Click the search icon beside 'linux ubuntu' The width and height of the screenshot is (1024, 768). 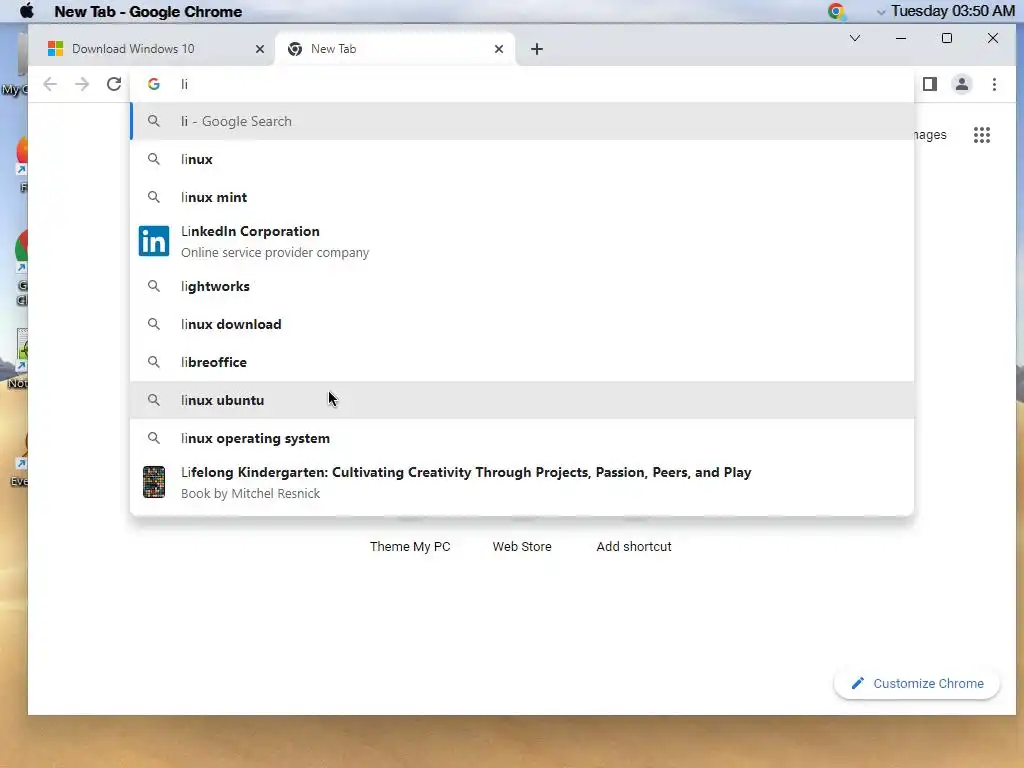[154, 400]
